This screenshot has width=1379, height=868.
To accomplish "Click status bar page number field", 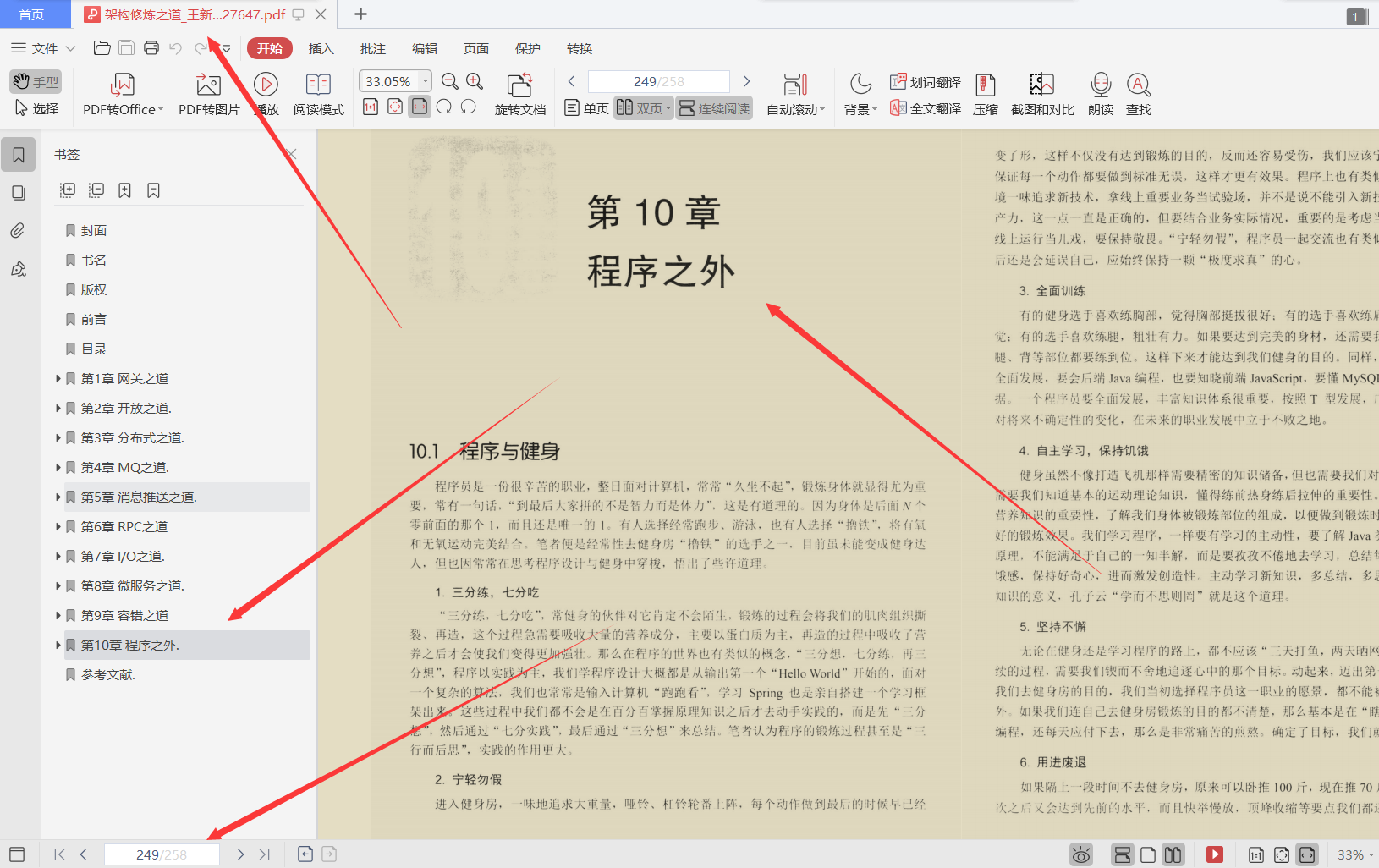I will click(x=161, y=854).
